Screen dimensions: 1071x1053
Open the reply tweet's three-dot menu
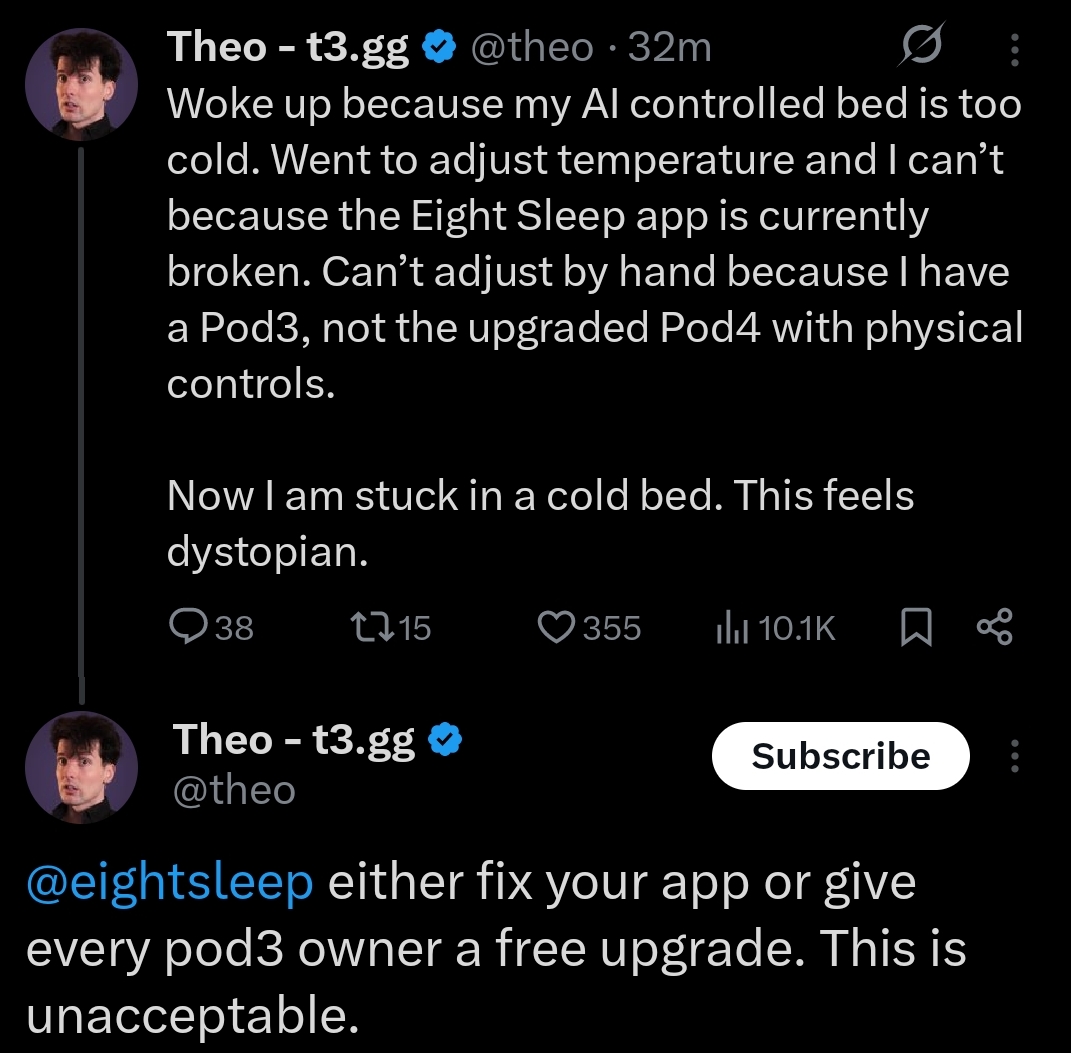1015,755
